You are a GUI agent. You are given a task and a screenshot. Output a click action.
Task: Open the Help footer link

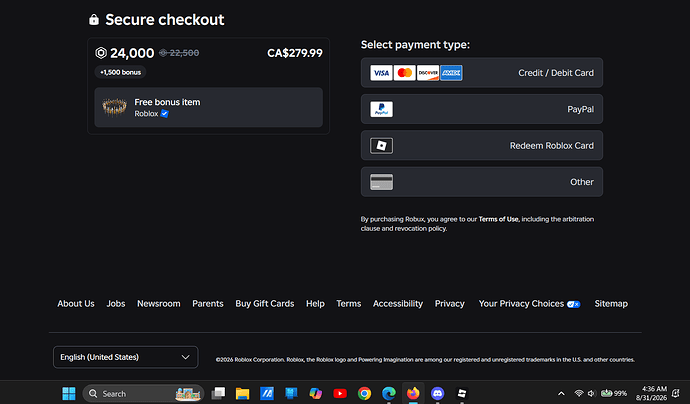pyautogui.click(x=315, y=304)
